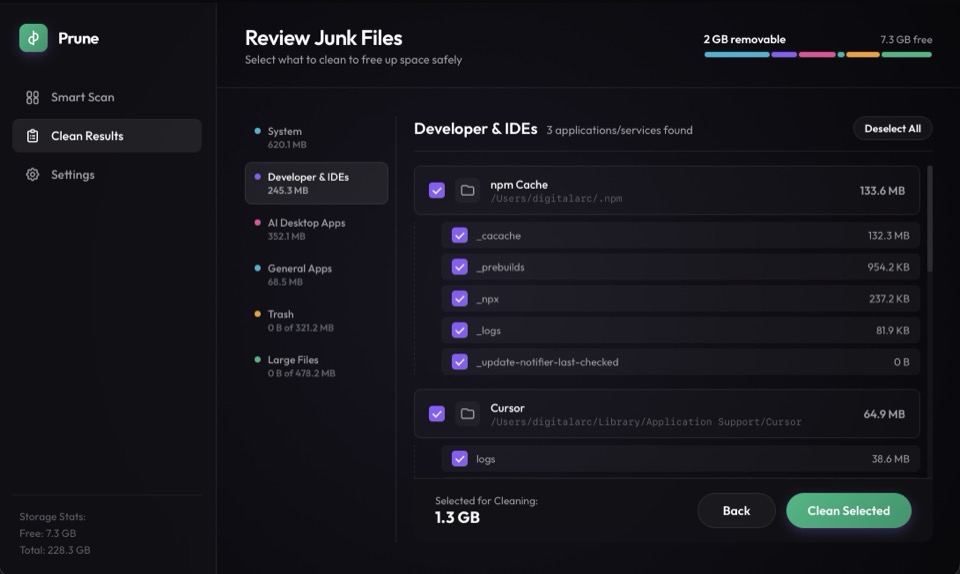Click the Prune app logo icon

pos(33,38)
